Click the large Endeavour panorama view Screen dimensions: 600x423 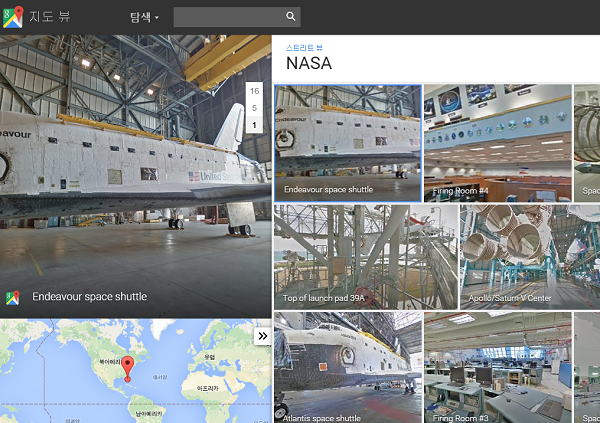coord(135,176)
